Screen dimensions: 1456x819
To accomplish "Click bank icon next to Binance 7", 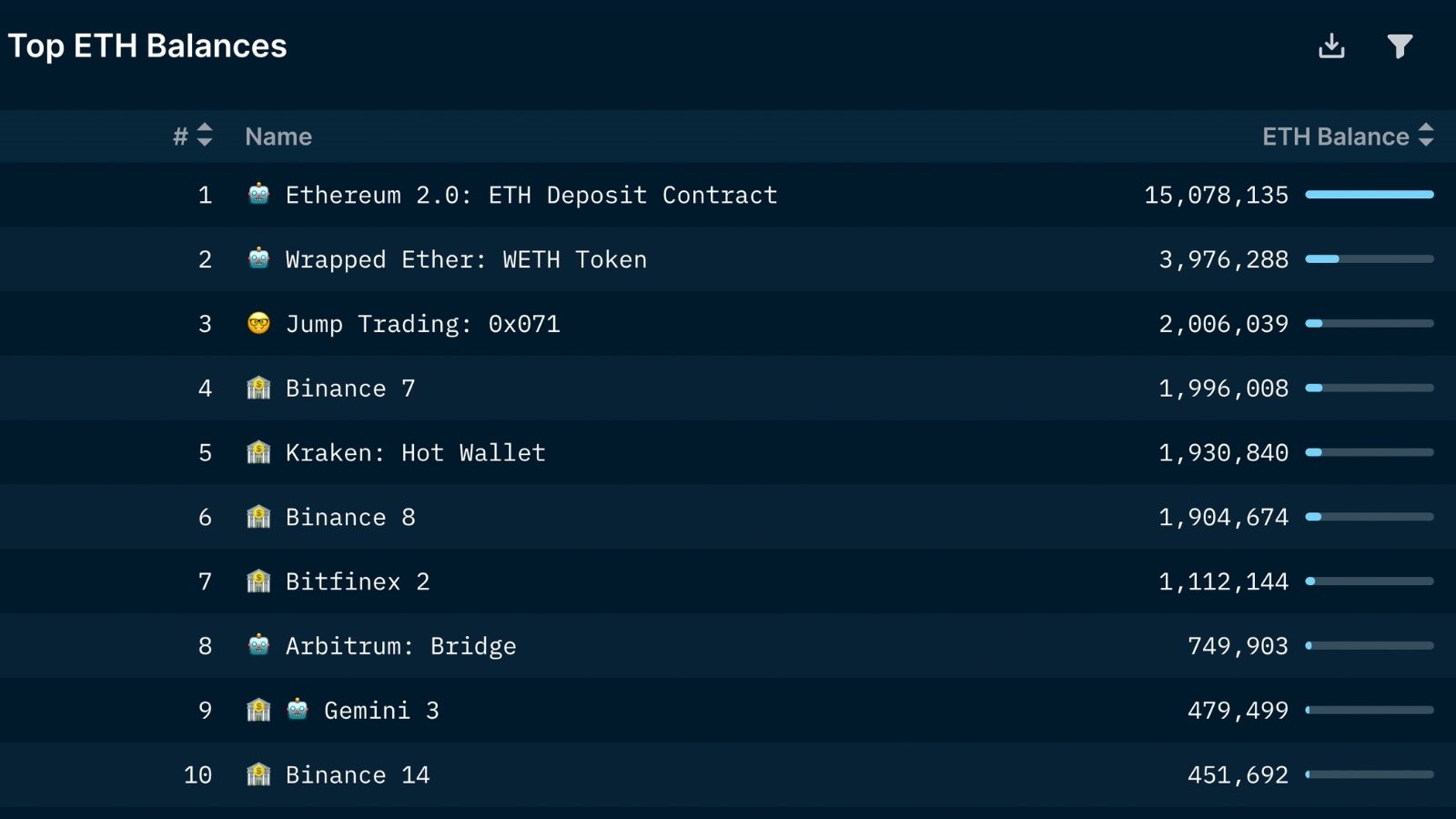I will 258,388.
